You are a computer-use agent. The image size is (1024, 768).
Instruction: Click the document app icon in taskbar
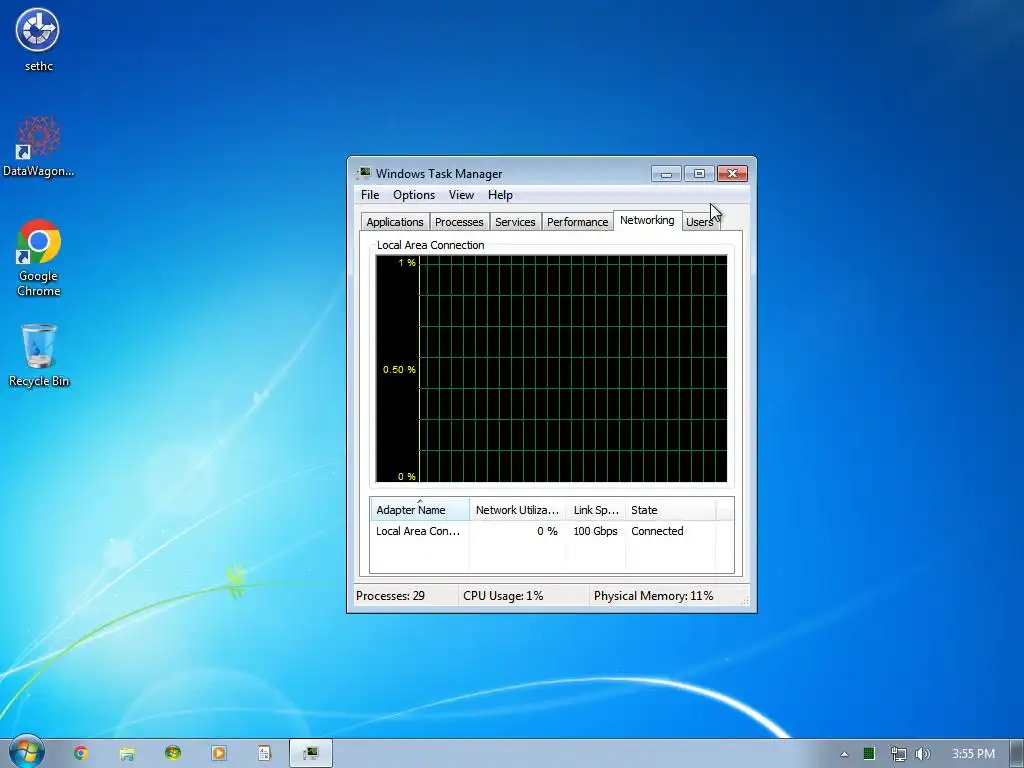(x=264, y=753)
